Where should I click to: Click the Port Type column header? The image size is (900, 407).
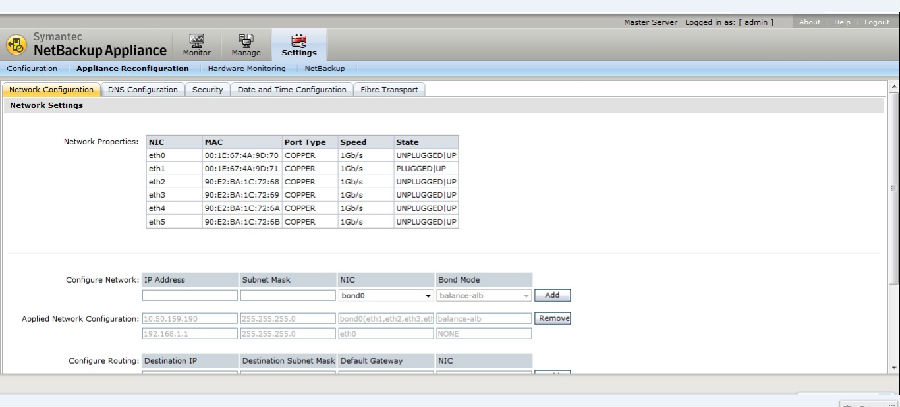[x=310, y=142]
